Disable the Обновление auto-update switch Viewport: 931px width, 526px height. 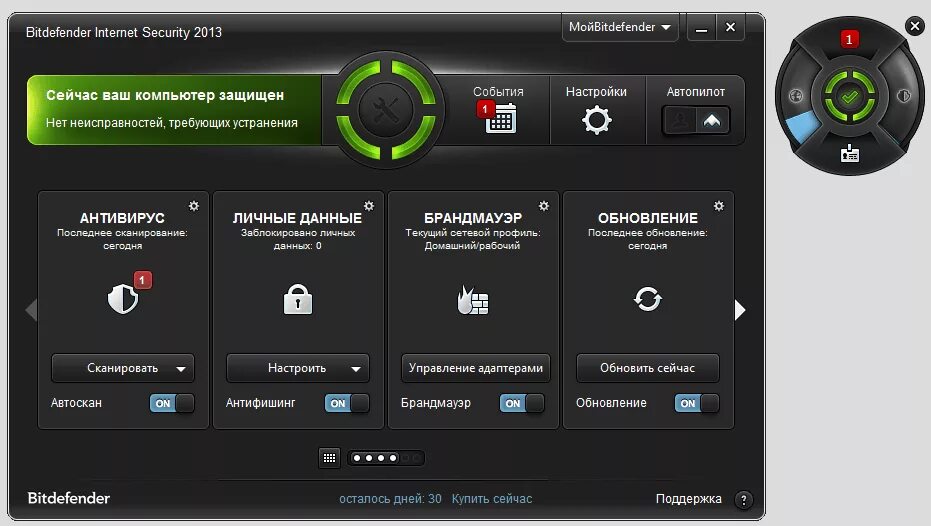696,404
